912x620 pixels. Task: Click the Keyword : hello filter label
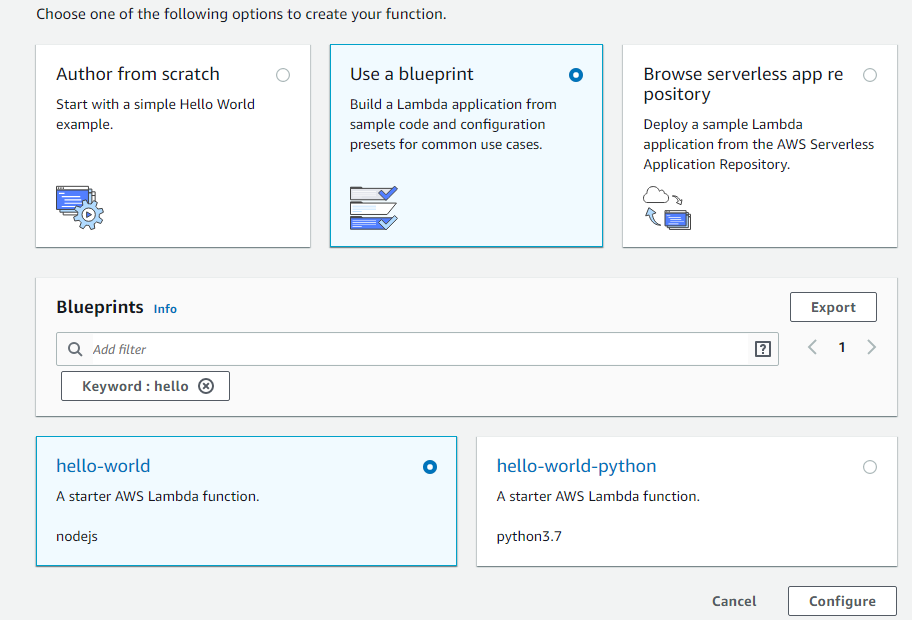pos(135,386)
